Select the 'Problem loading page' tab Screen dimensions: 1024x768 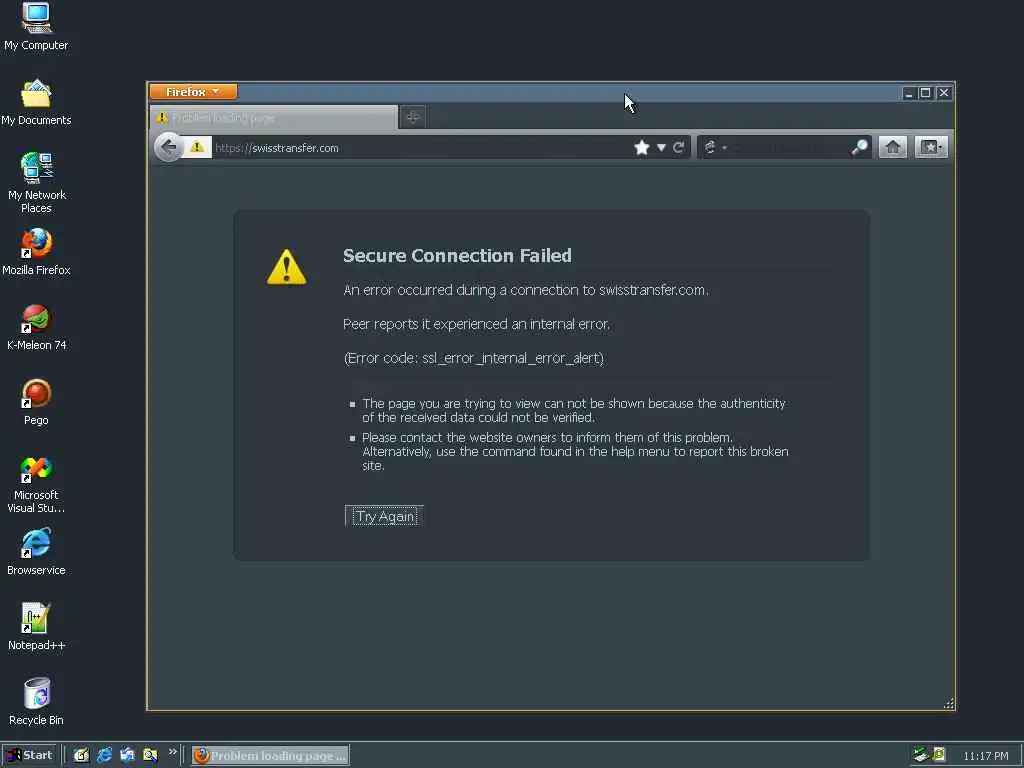(274, 118)
